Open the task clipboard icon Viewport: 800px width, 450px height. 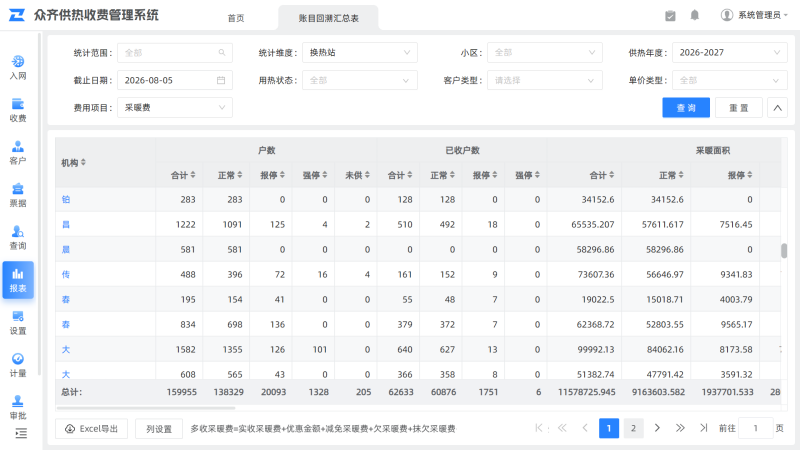670,15
